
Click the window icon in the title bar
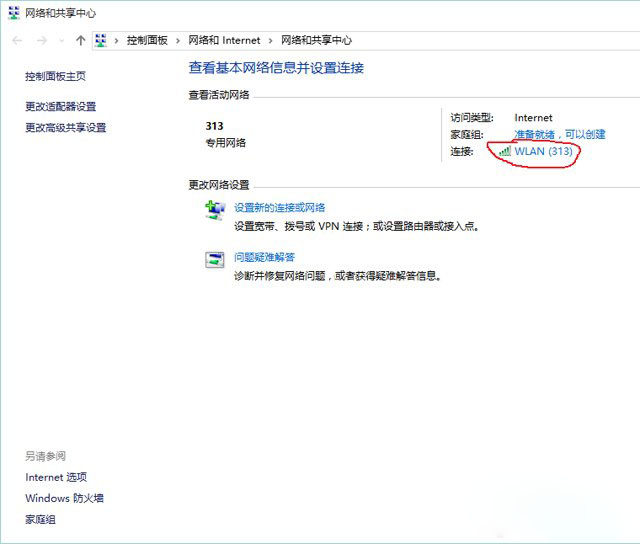12,14
